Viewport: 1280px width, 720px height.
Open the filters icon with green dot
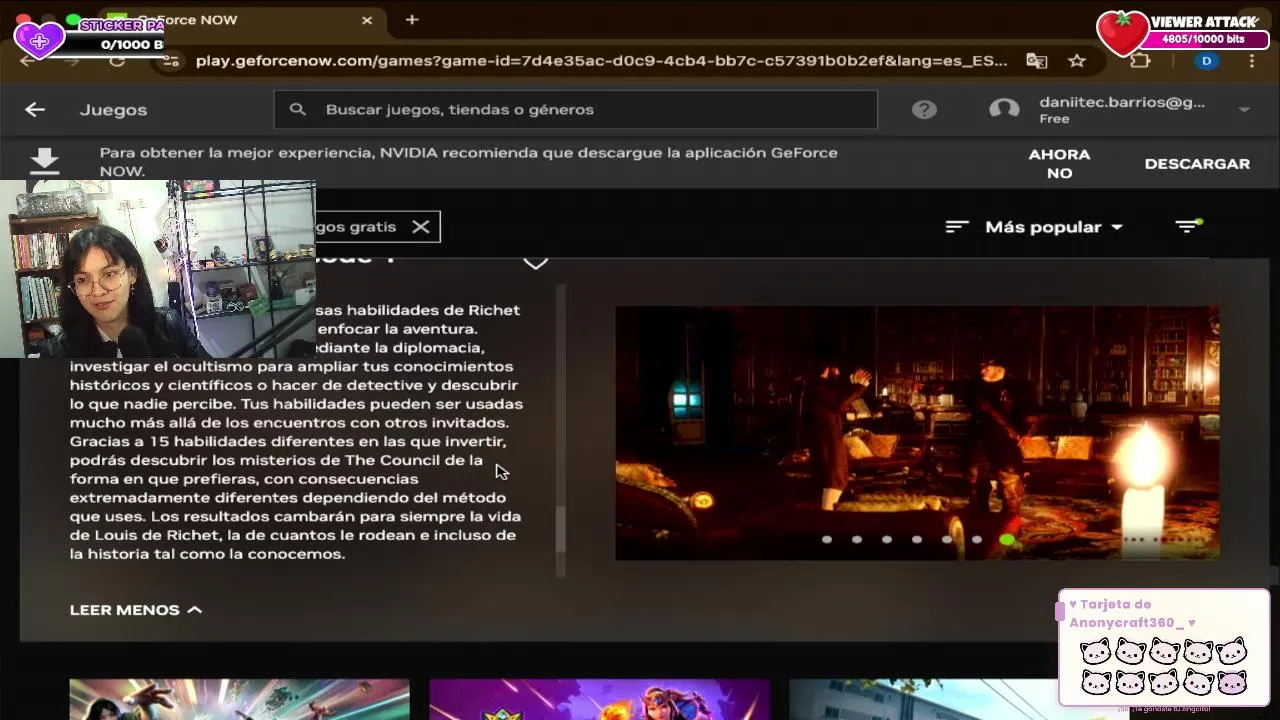pos(1188,226)
